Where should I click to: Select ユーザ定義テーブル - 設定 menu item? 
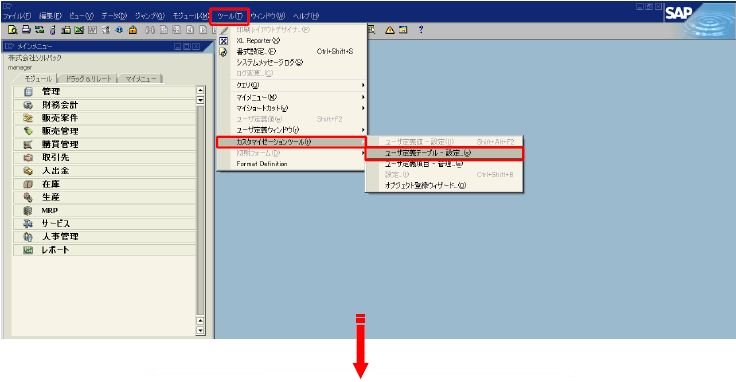(x=444, y=153)
